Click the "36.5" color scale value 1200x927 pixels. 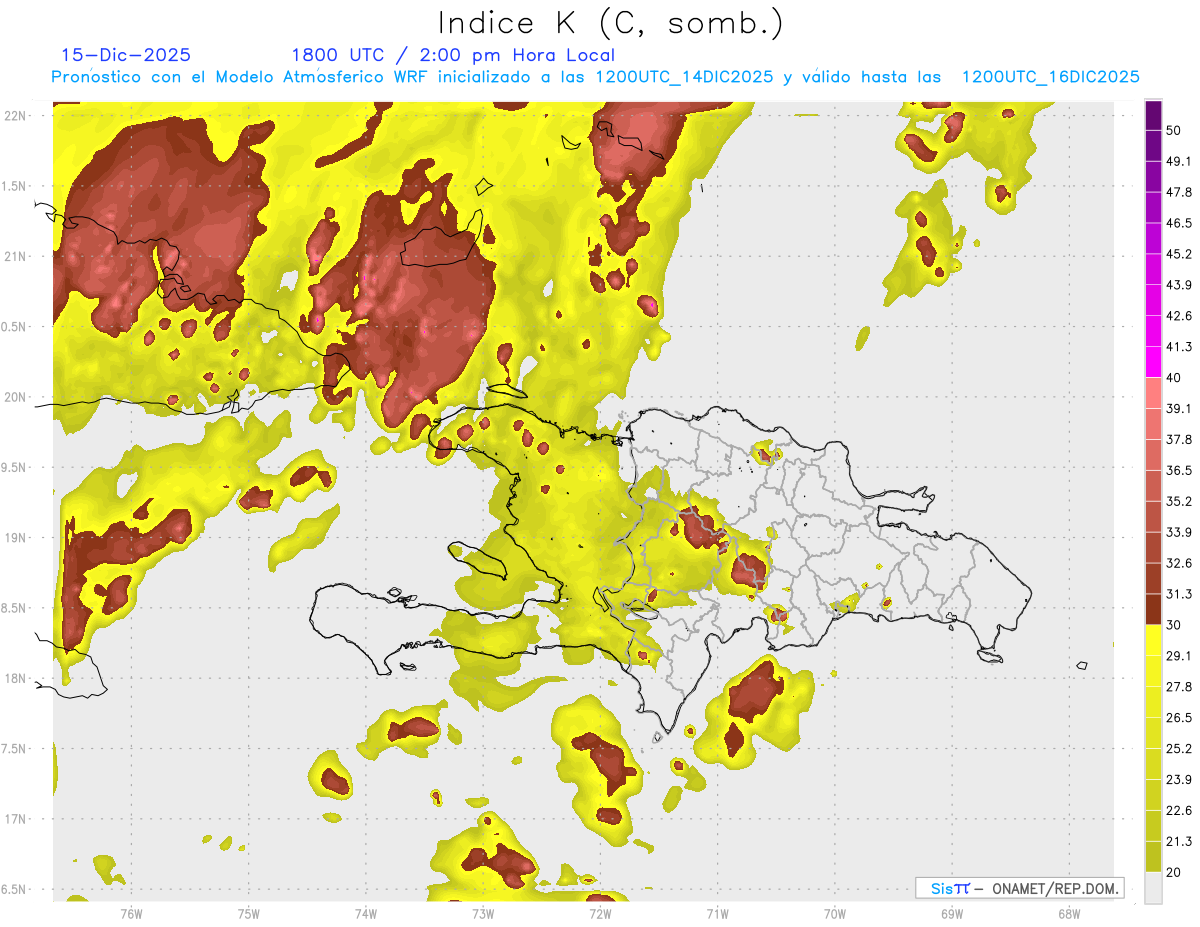pos(1179,470)
